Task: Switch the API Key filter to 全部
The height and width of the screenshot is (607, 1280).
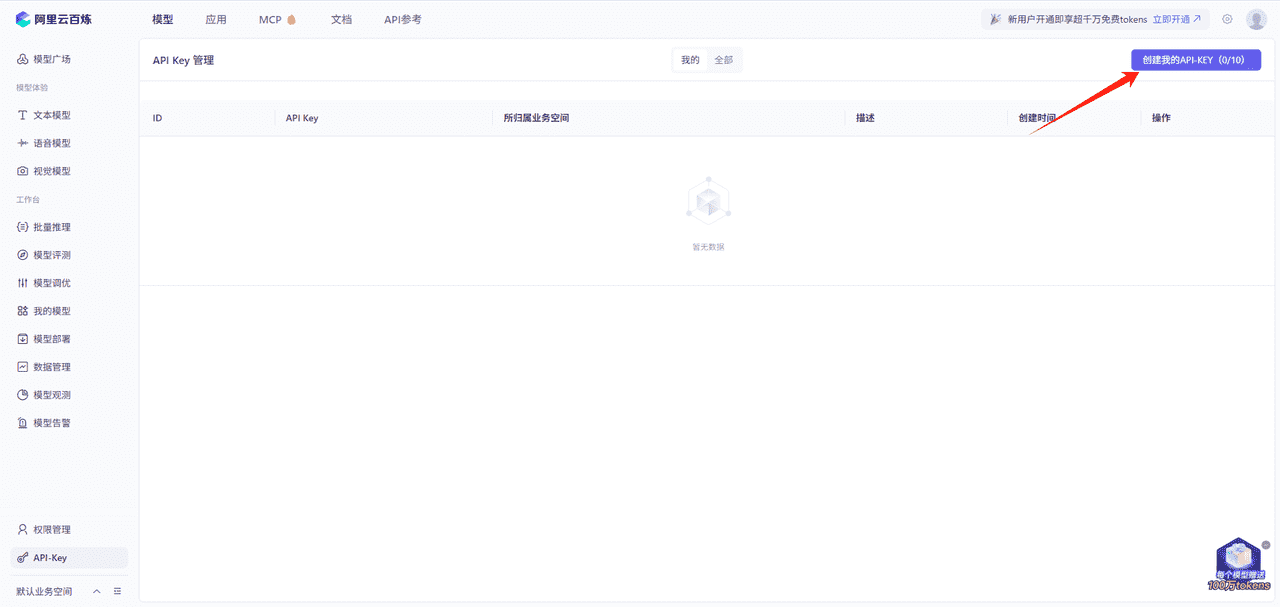Action: click(725, 59)
